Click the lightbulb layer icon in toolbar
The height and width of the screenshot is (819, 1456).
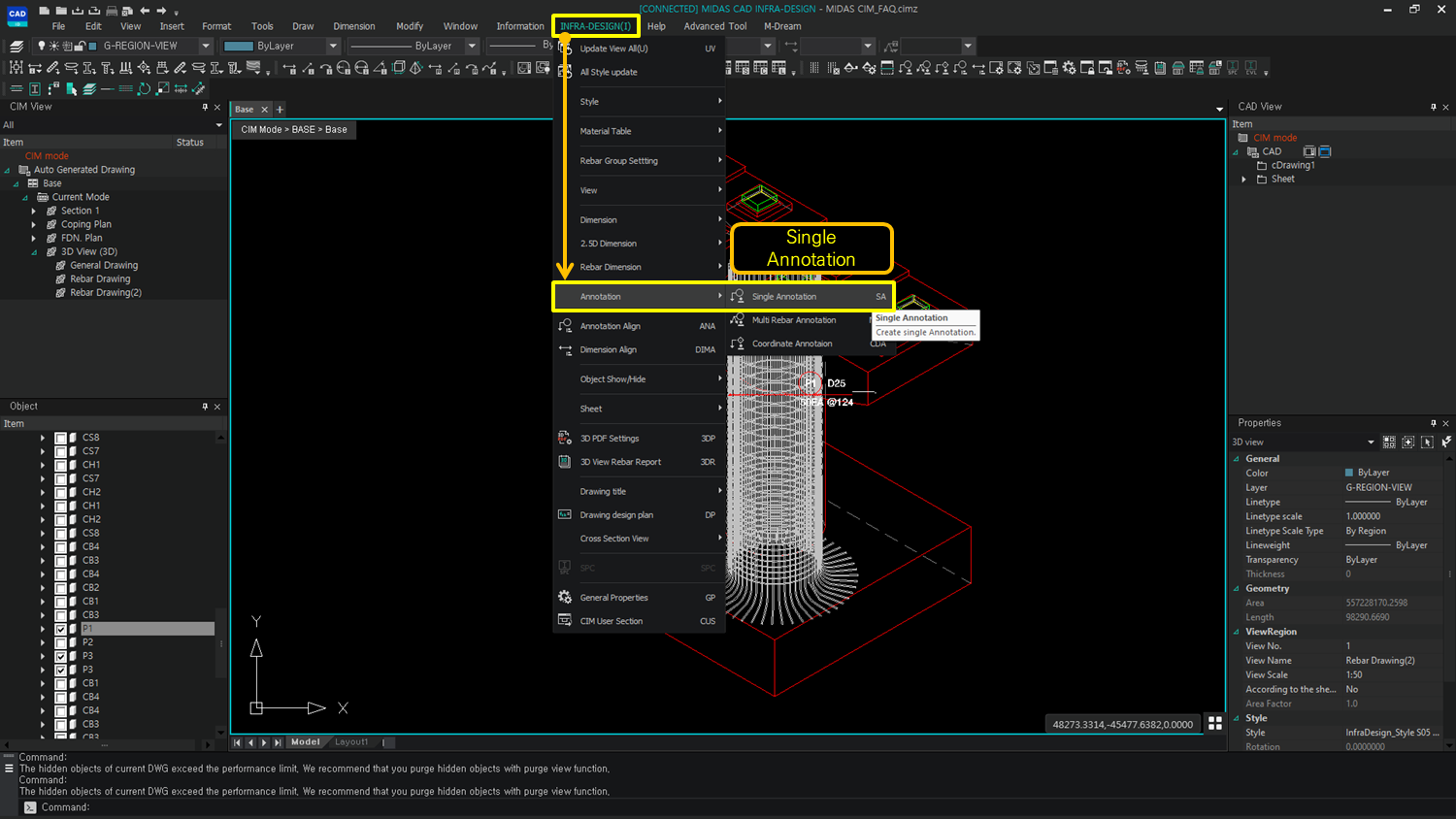pos(42,45)
